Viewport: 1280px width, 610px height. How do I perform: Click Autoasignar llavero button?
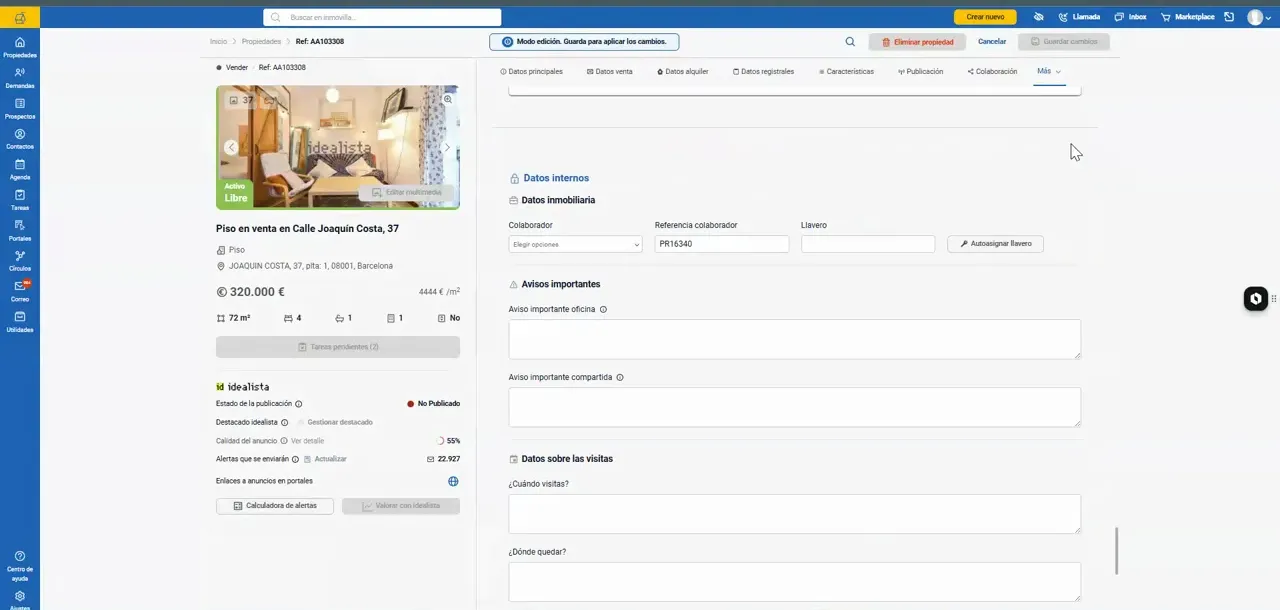(x=995, y=244)
